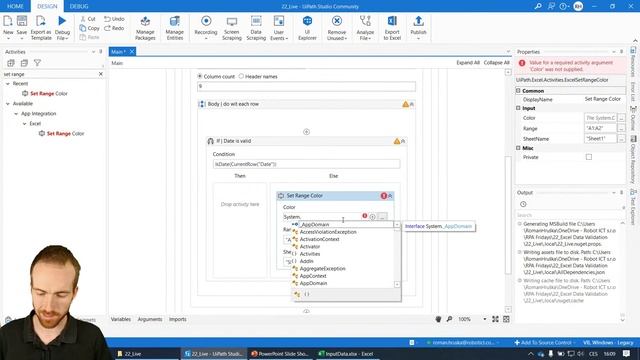Viewport: 640px width, 360px height.
Task: Open Manage Packages
Action: tap(145, 27)
